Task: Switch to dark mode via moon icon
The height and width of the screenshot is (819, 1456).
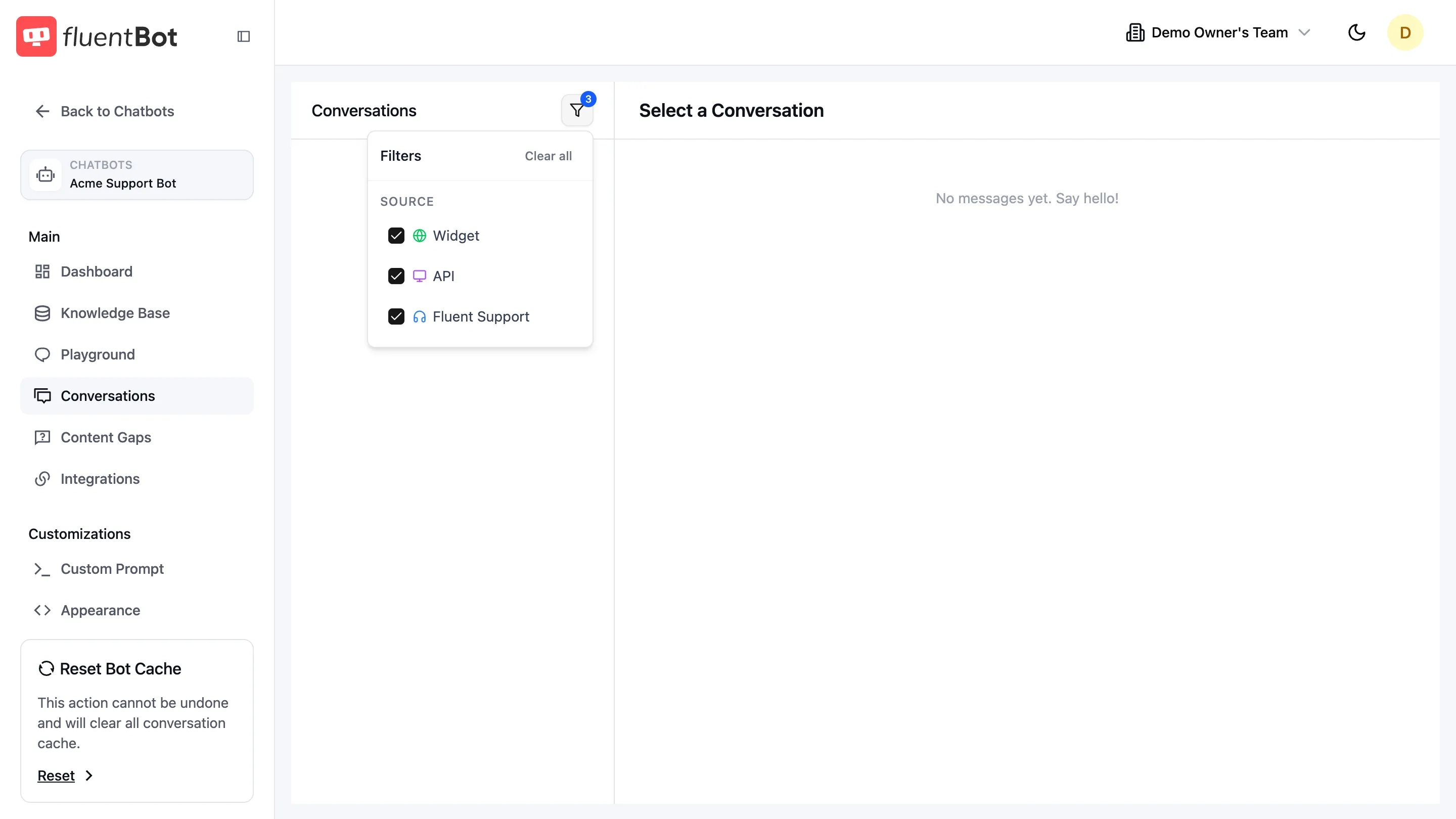Action: coord(1356,32)
